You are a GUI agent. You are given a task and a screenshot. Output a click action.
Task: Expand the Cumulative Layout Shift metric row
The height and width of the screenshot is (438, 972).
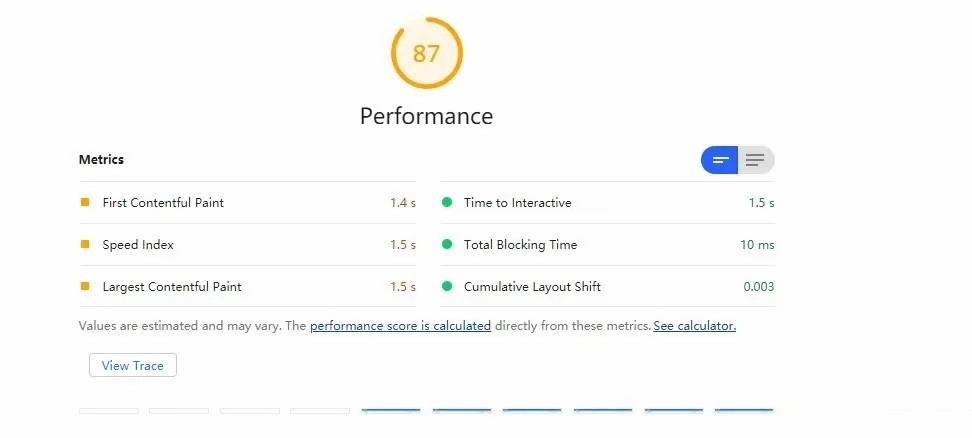click(x=532, y=287)
